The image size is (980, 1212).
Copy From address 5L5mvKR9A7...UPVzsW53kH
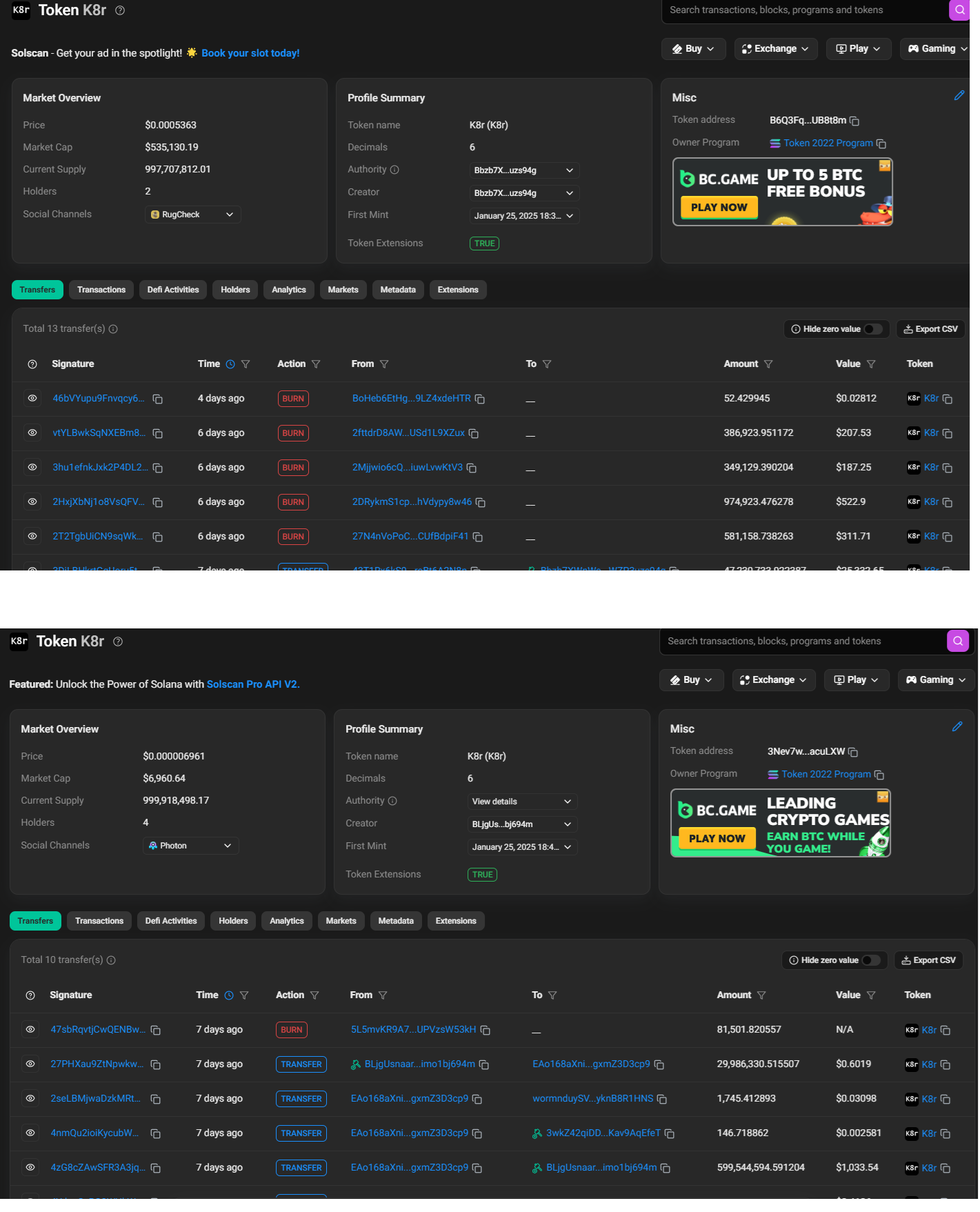486,1030
